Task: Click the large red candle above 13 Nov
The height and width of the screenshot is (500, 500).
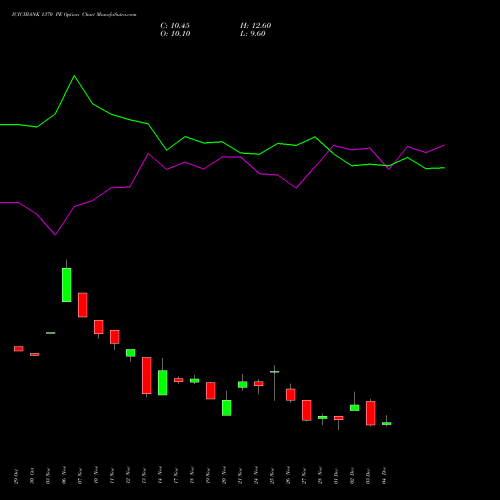Action: pos(147,376)
